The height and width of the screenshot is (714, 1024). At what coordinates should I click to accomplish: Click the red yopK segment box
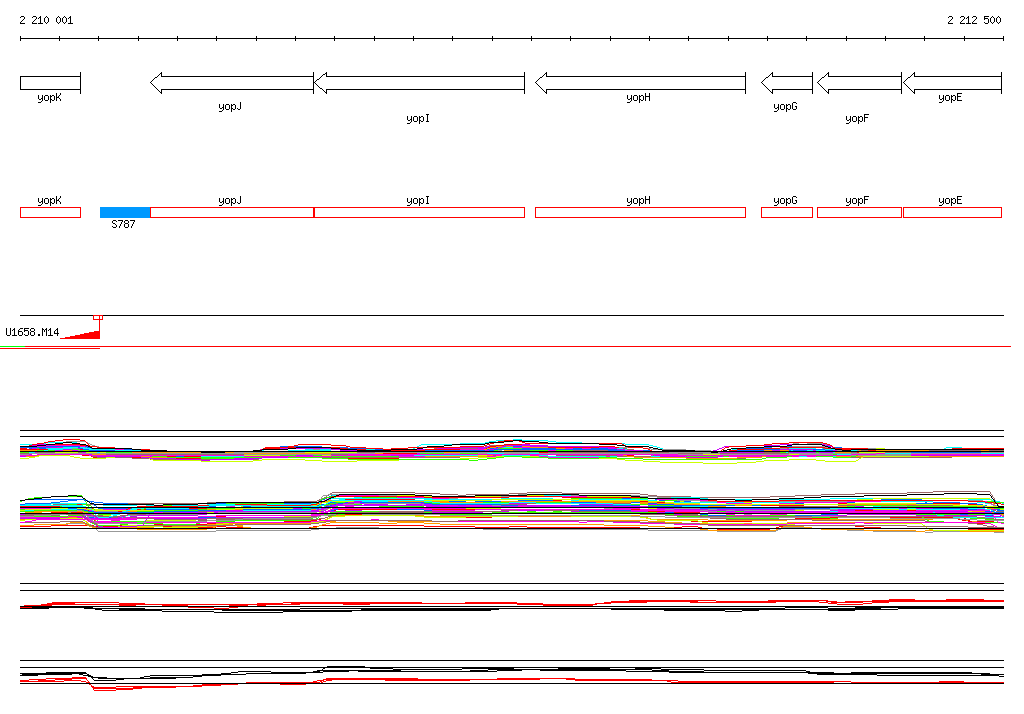50,212
